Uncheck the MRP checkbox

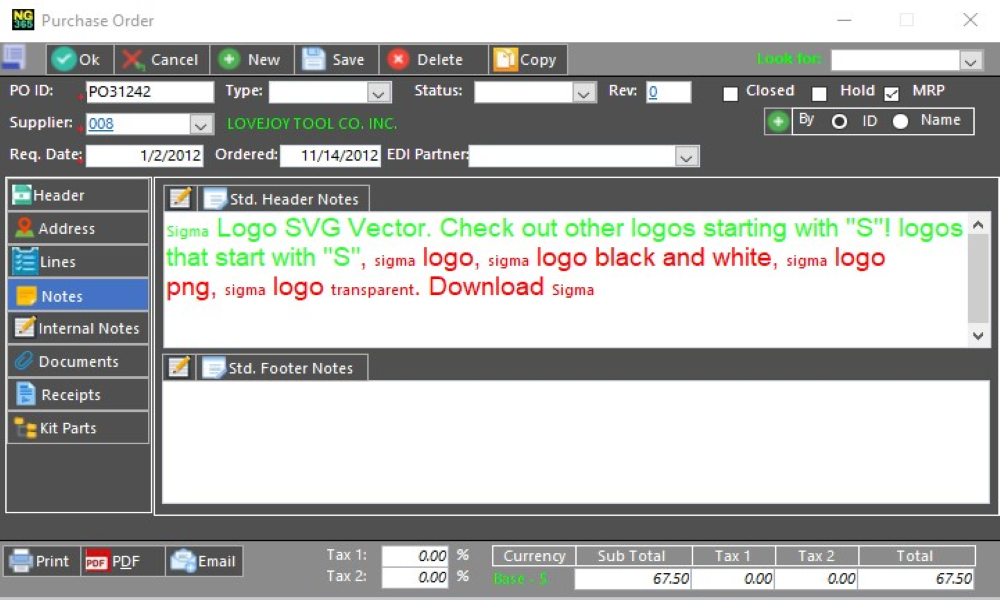click(892, 93)
